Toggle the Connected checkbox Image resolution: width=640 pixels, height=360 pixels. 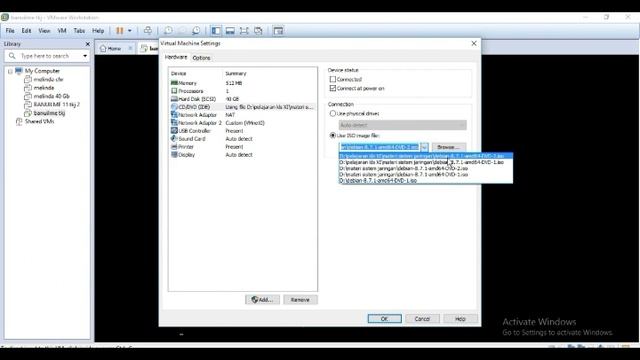[333, 79]
